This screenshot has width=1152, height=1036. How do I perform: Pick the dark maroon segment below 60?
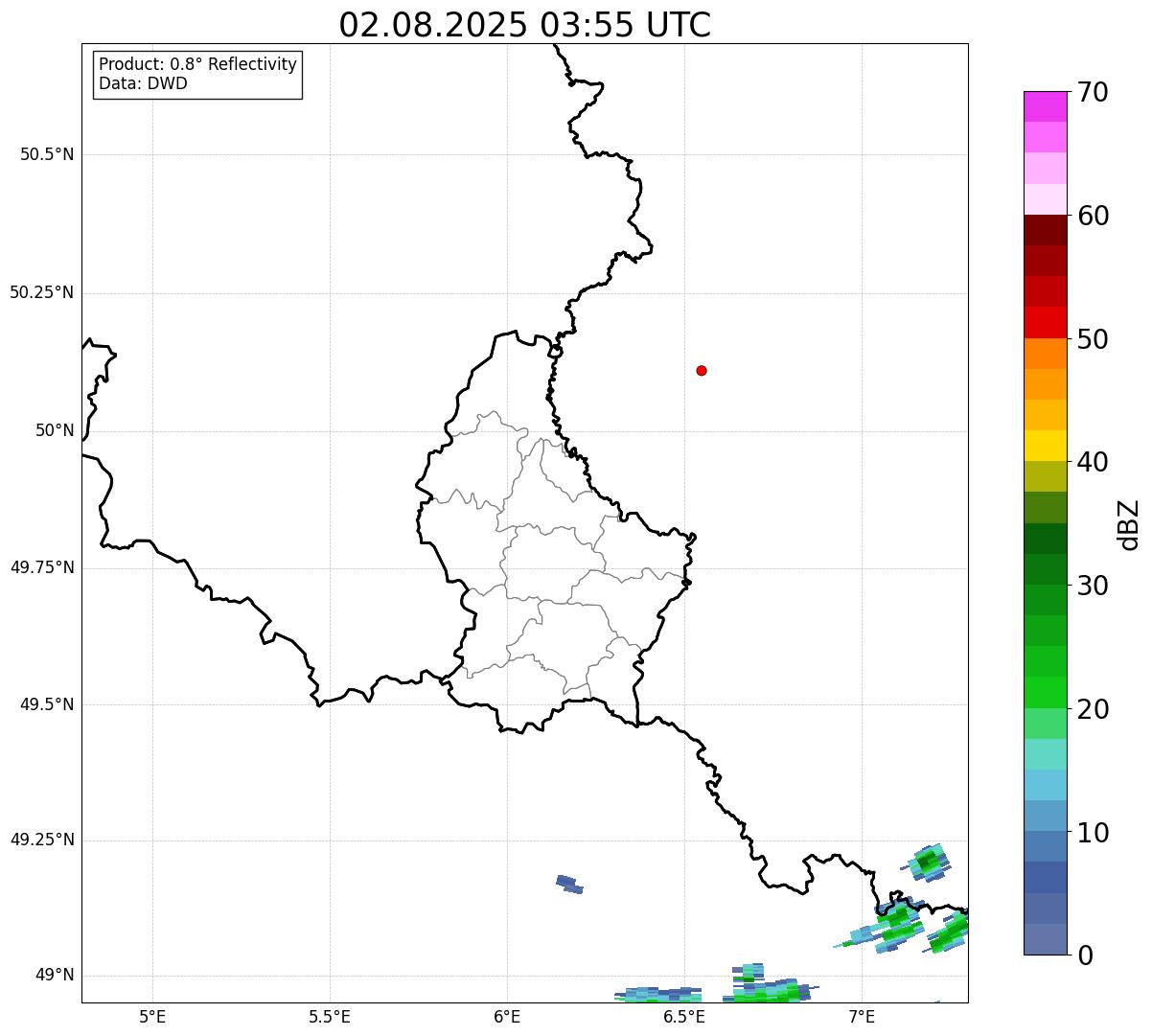tap(1044, 230)
